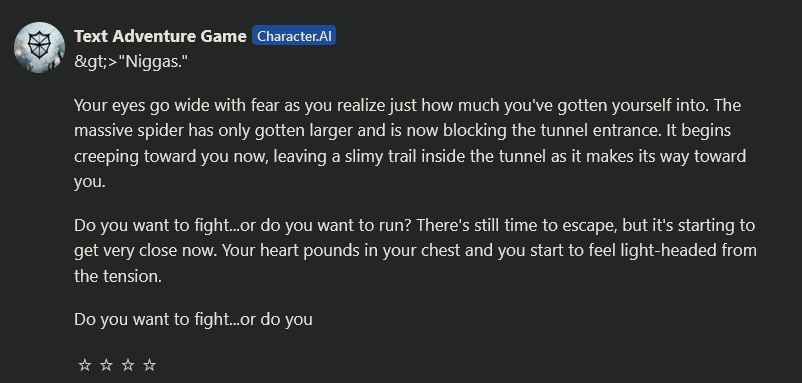Rate the message two stars
The height and width of the screenshot is (383, 802).
pyautogui.click(x=106, y=365)
